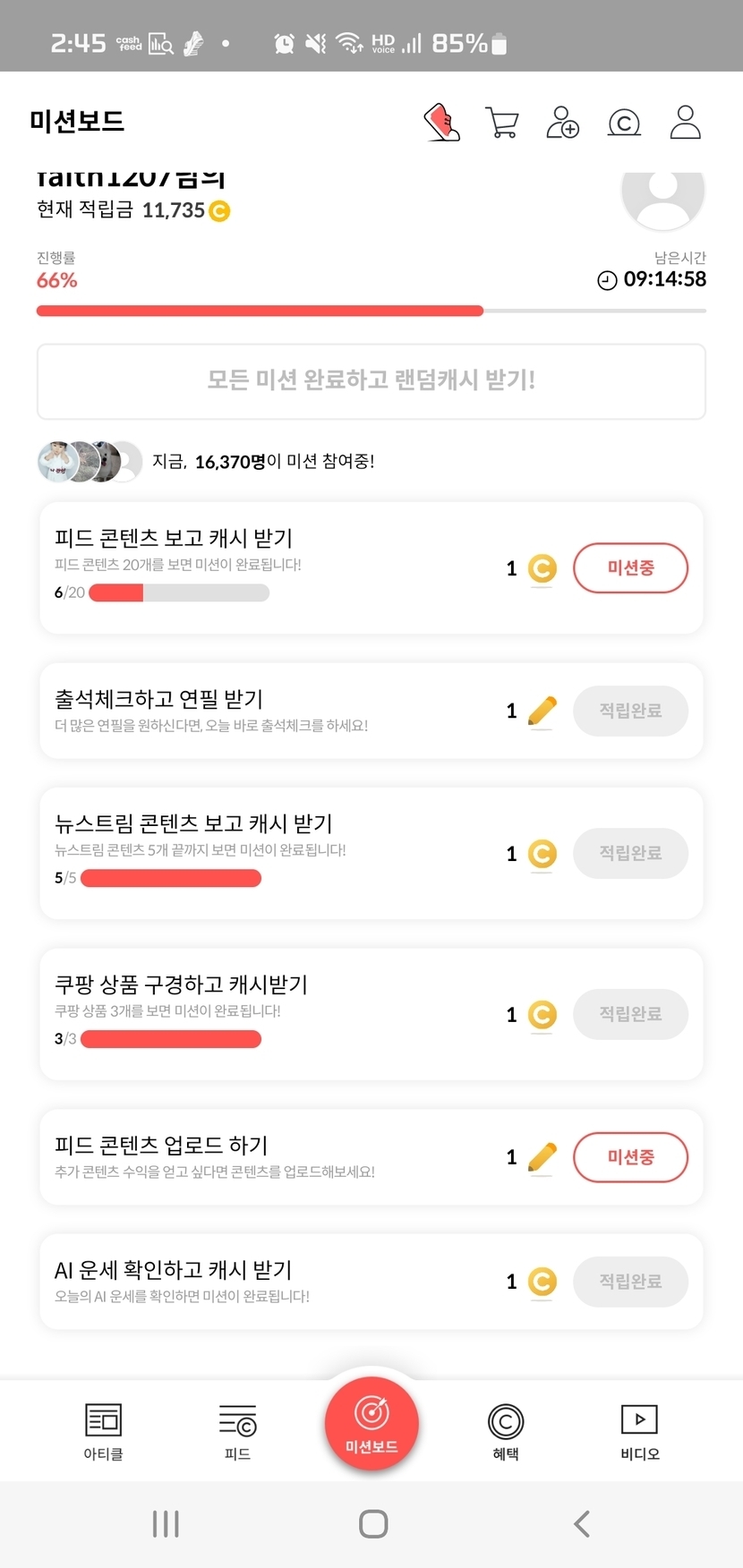Switch to the 피드 tab
This screenshot has width=743, height=1568.
click(237, 1431)
